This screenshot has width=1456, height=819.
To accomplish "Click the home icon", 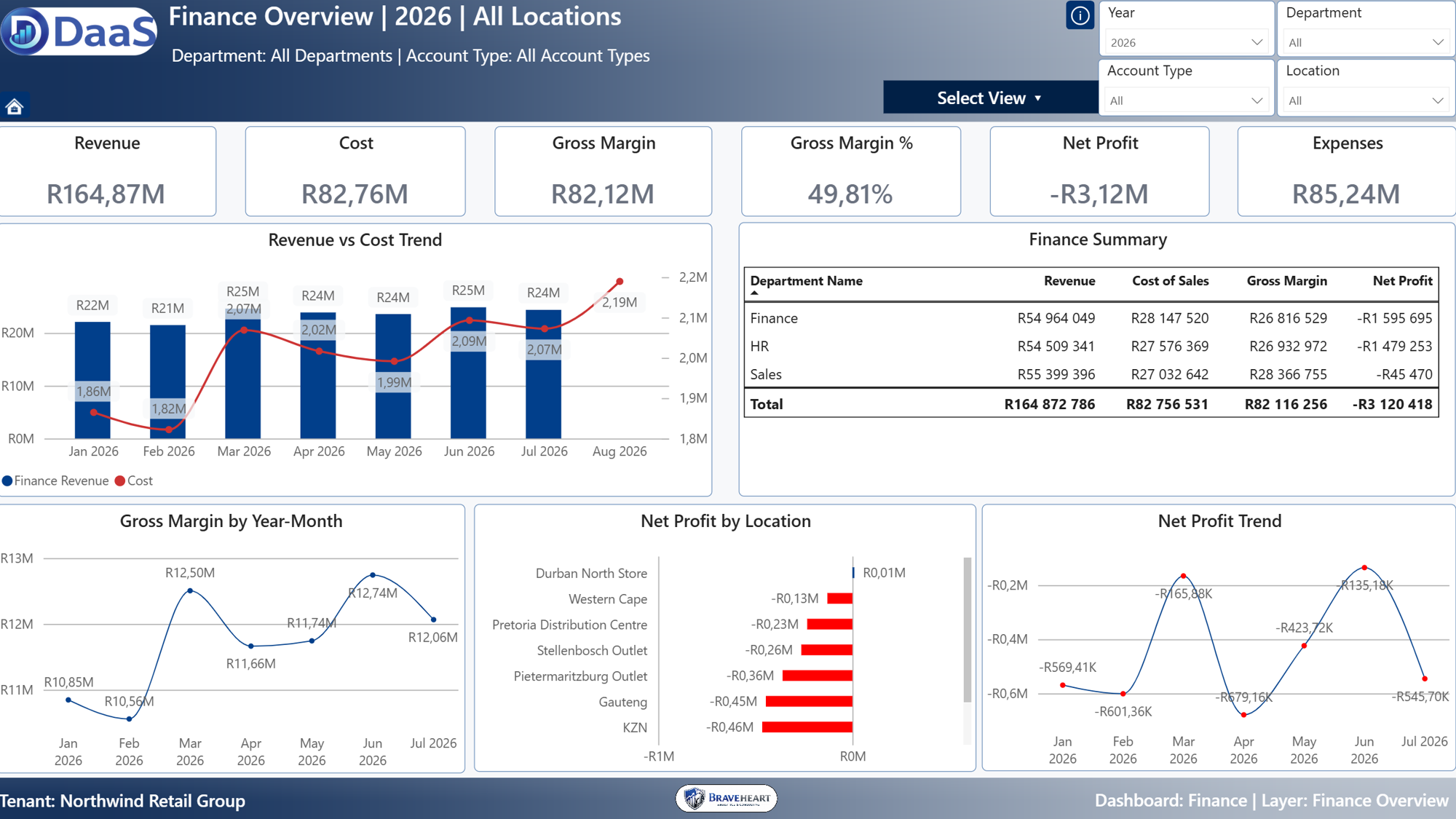I will pyautogui.click(x=15, y=107).
